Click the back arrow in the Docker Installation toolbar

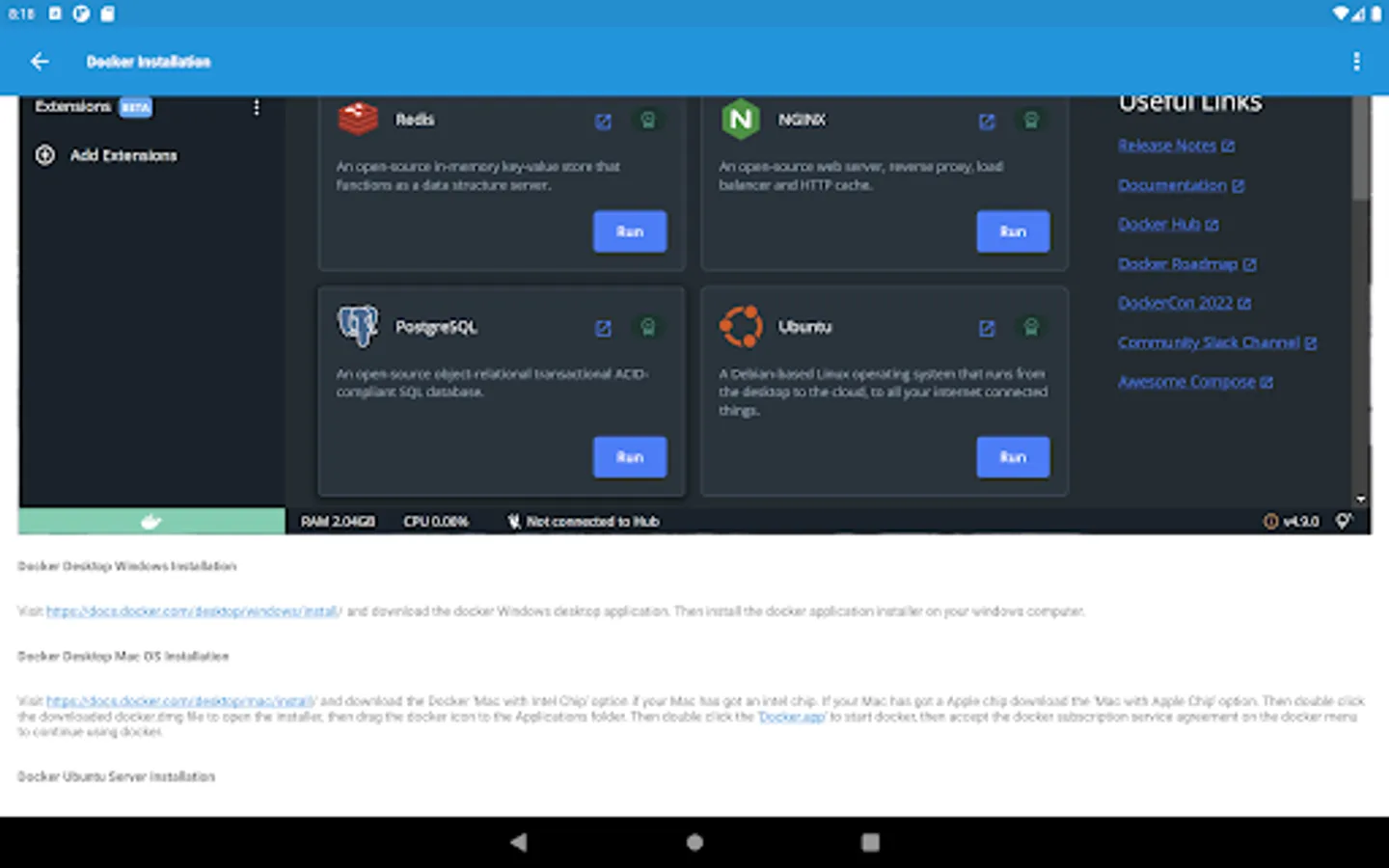(x=39, y=61)
